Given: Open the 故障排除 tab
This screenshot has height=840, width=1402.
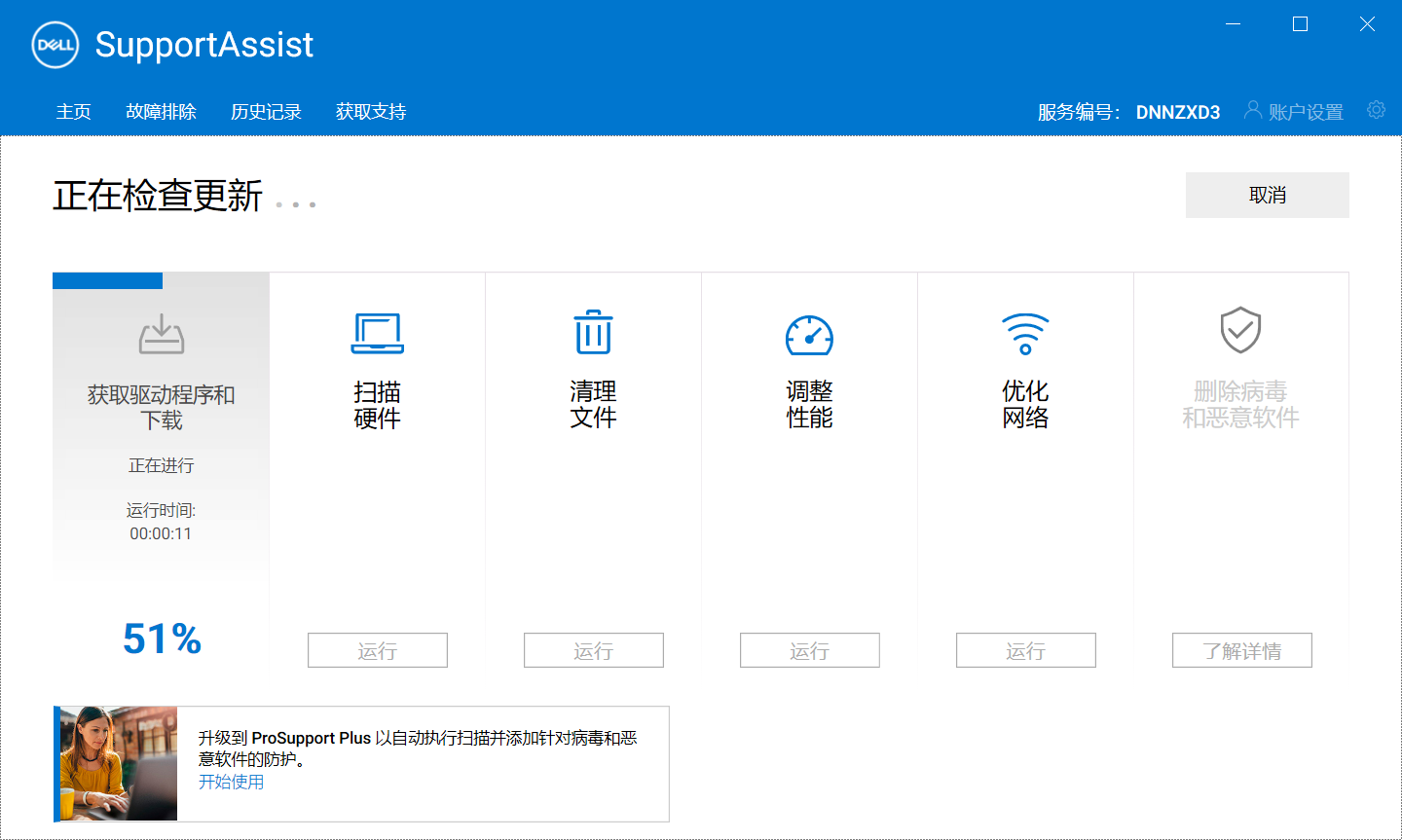Looking at the screenshot, I should coord(161,112).
